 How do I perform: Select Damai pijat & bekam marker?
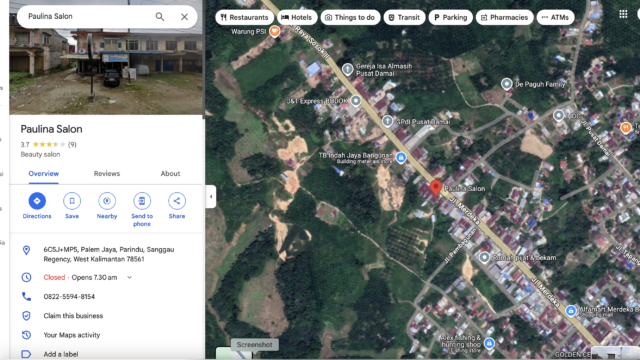[484, 258]
